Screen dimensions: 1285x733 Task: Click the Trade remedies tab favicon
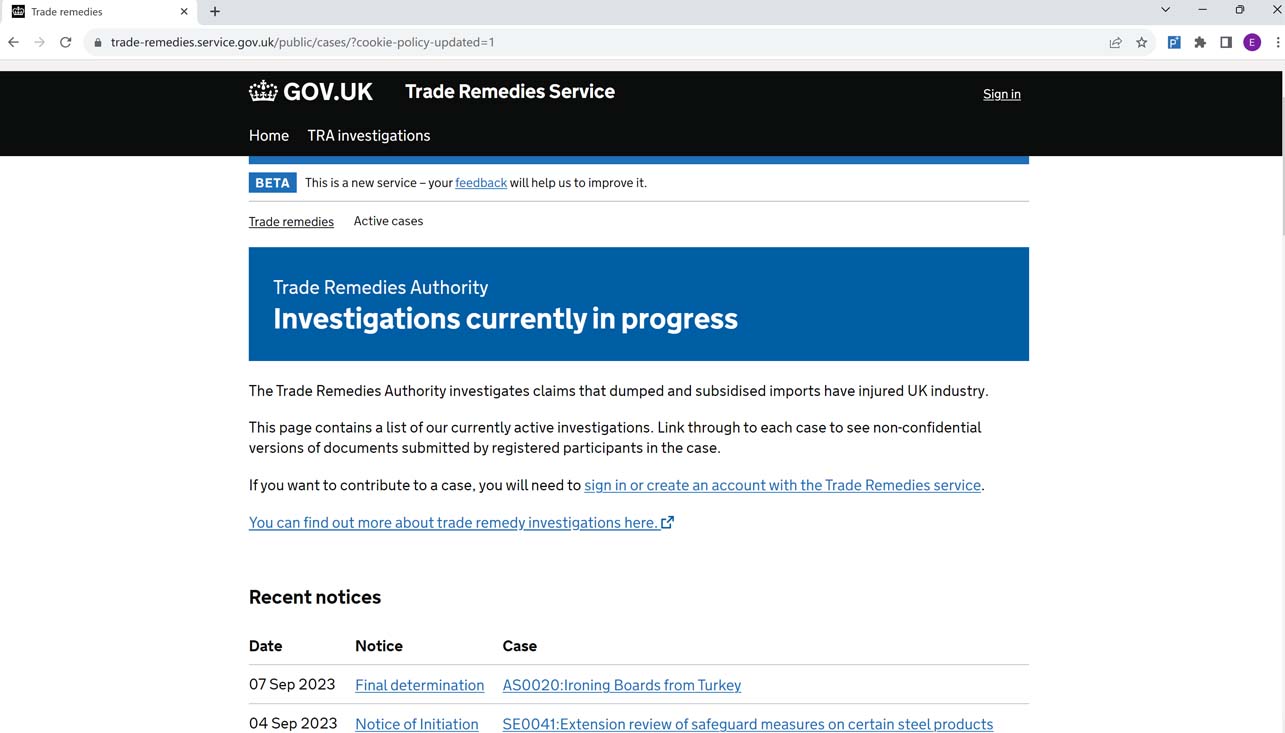(18, 12)
